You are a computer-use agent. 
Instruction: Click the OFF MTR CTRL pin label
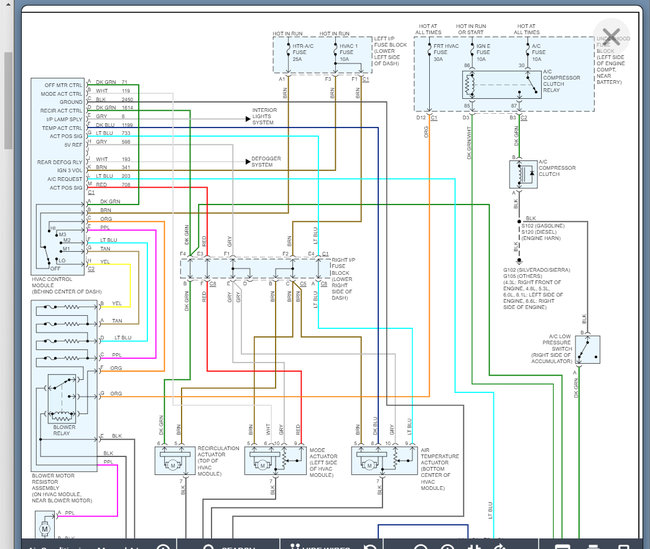(63, 85)
